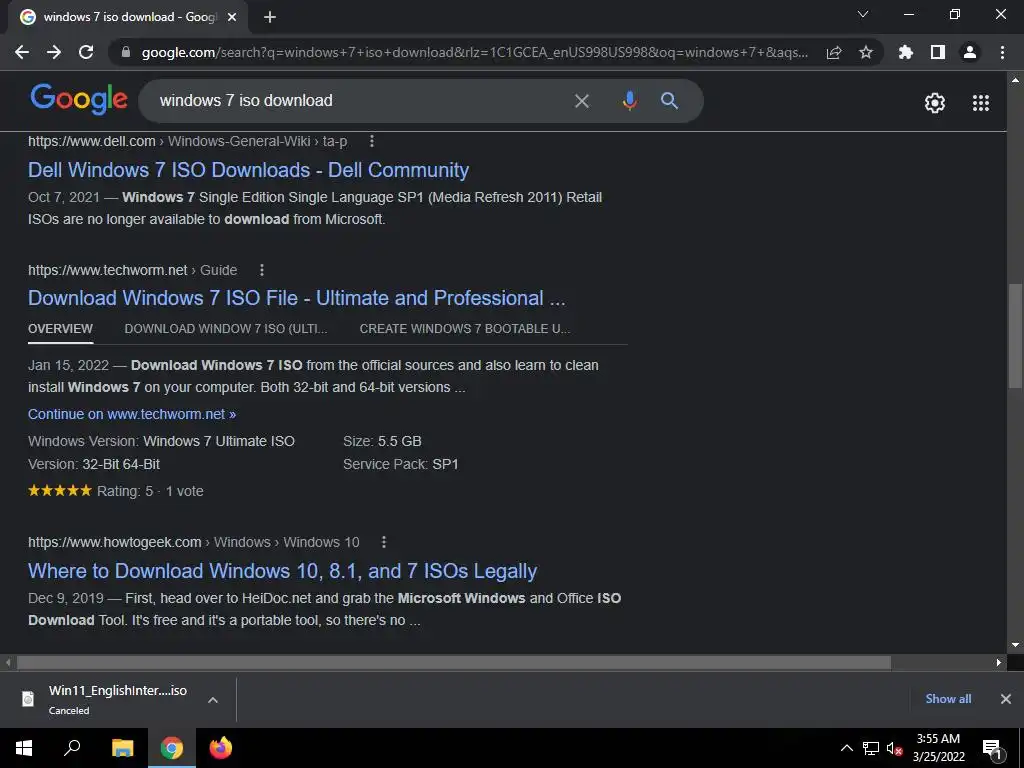
Task: Click the Win11_EnglishInter....iso download item
Action: click(118, 699)
